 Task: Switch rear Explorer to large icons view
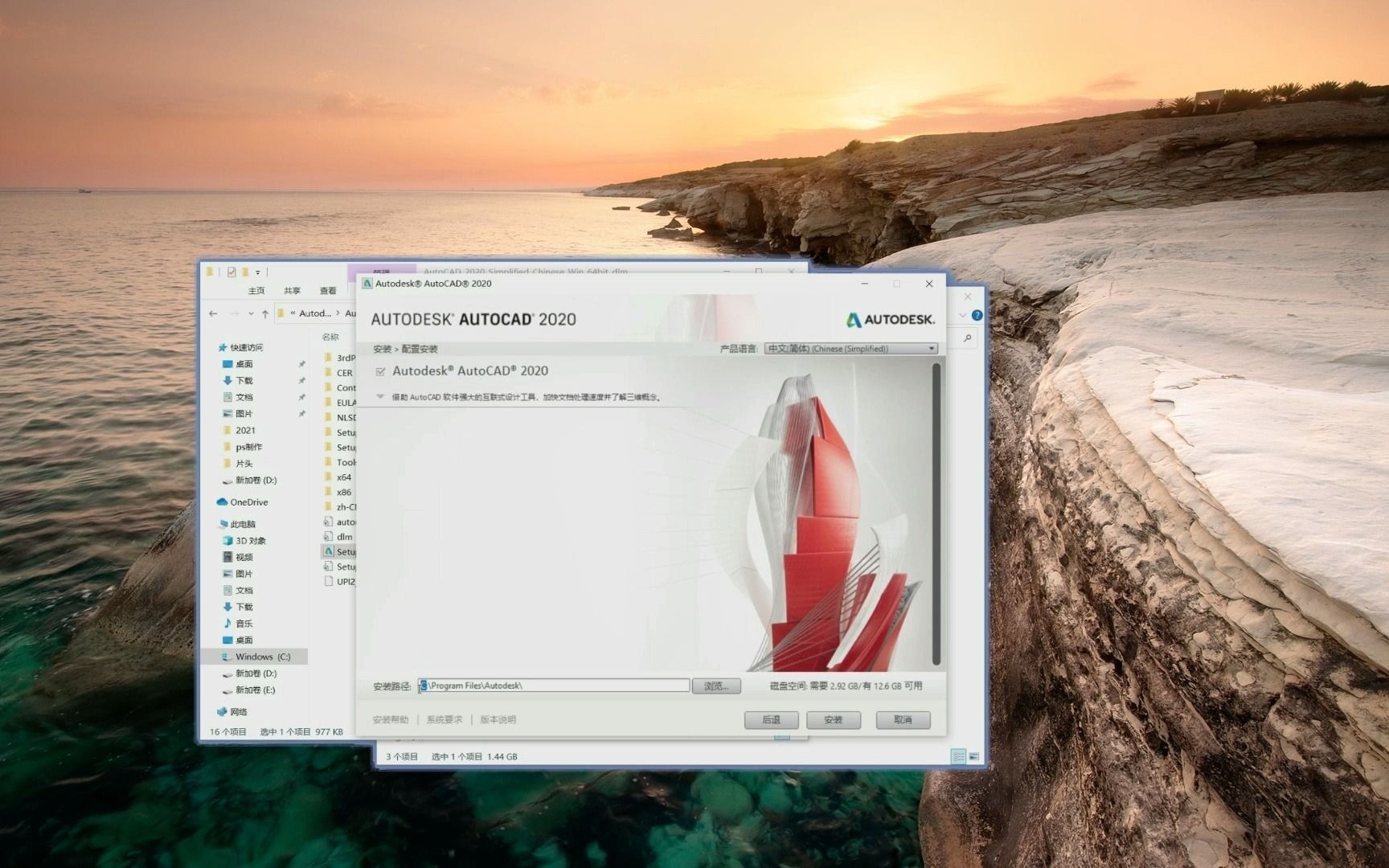974,756
